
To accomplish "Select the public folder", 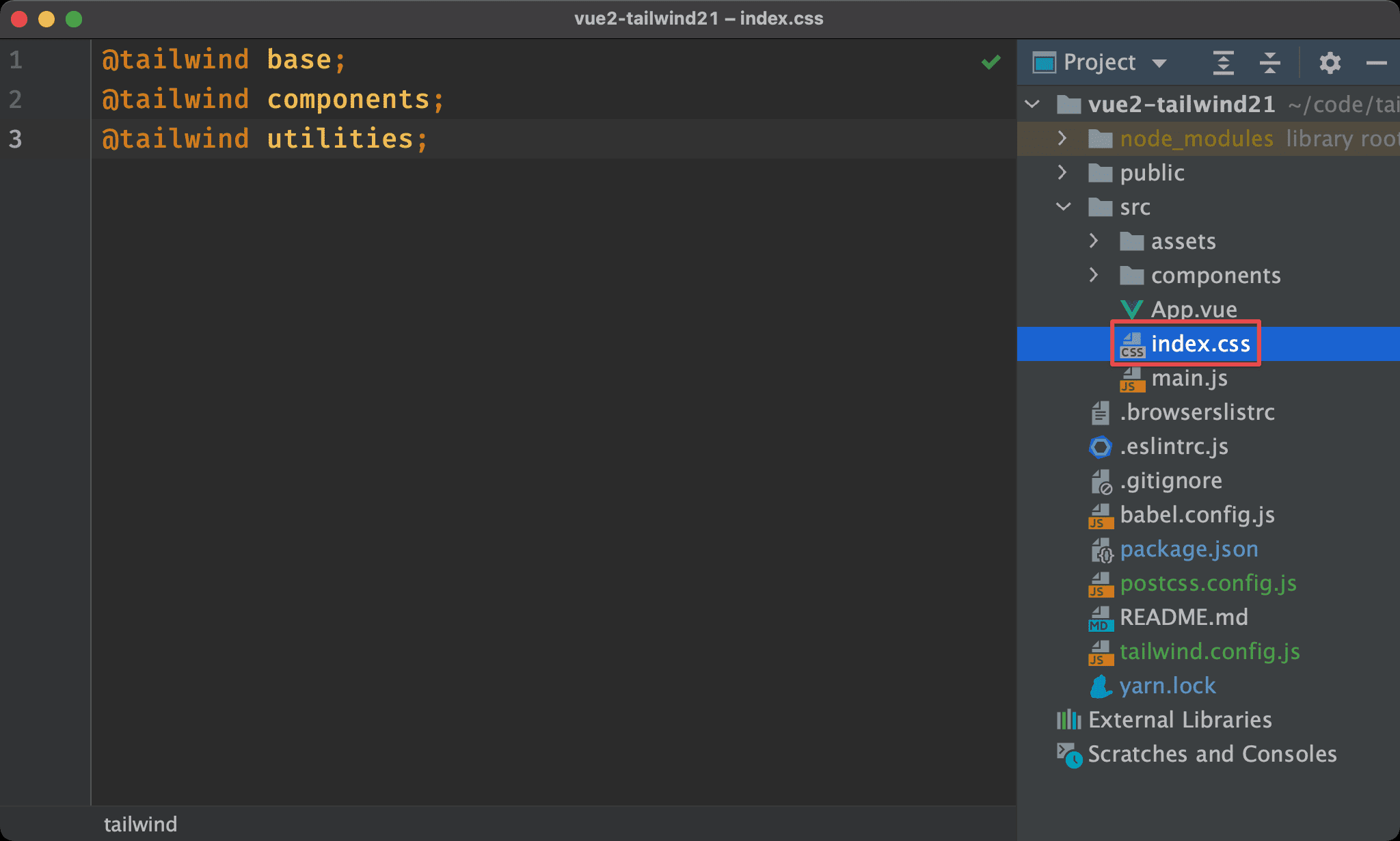I will pos(1152,173).
